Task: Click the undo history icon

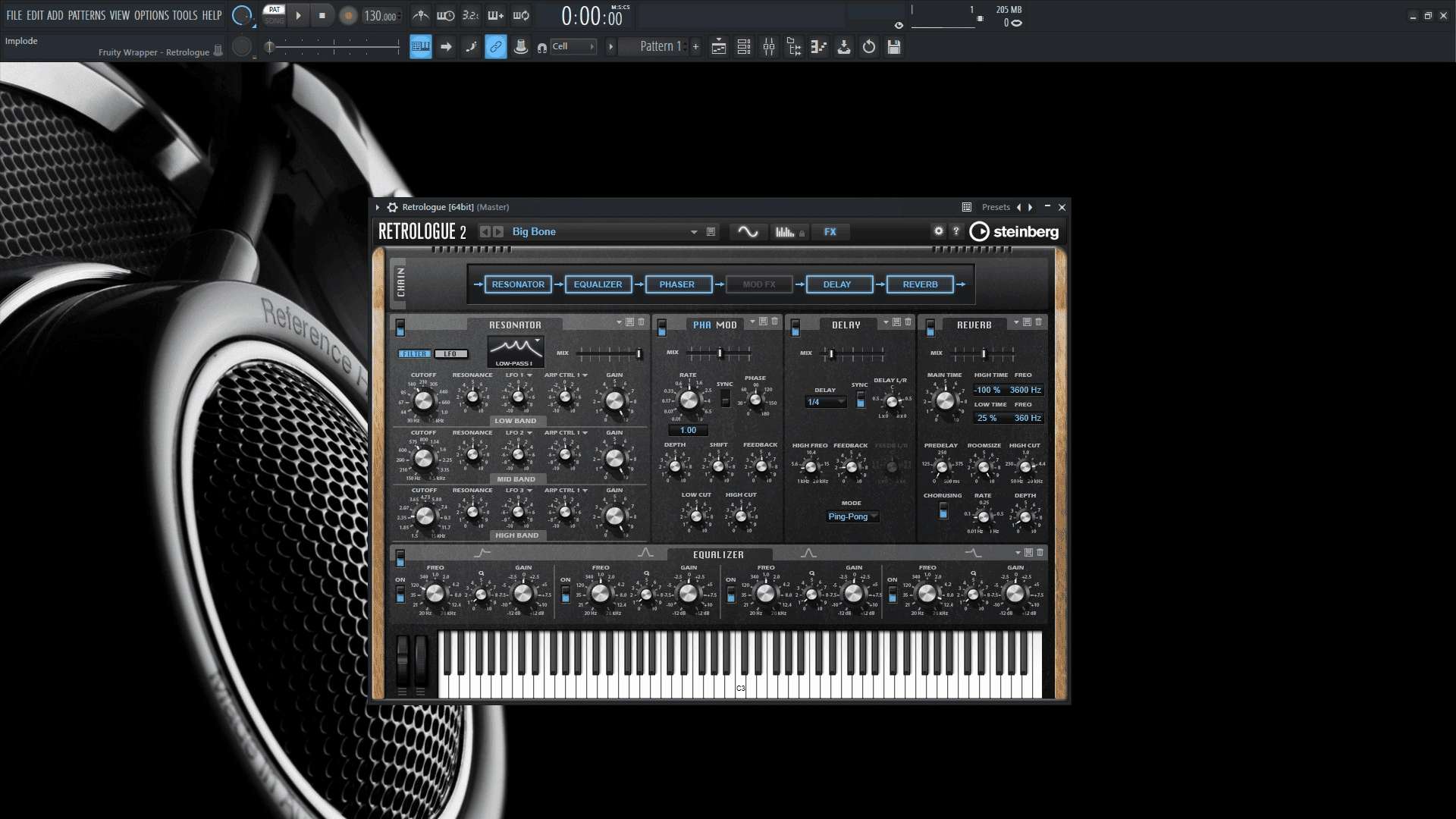Action: coord(869,47)
